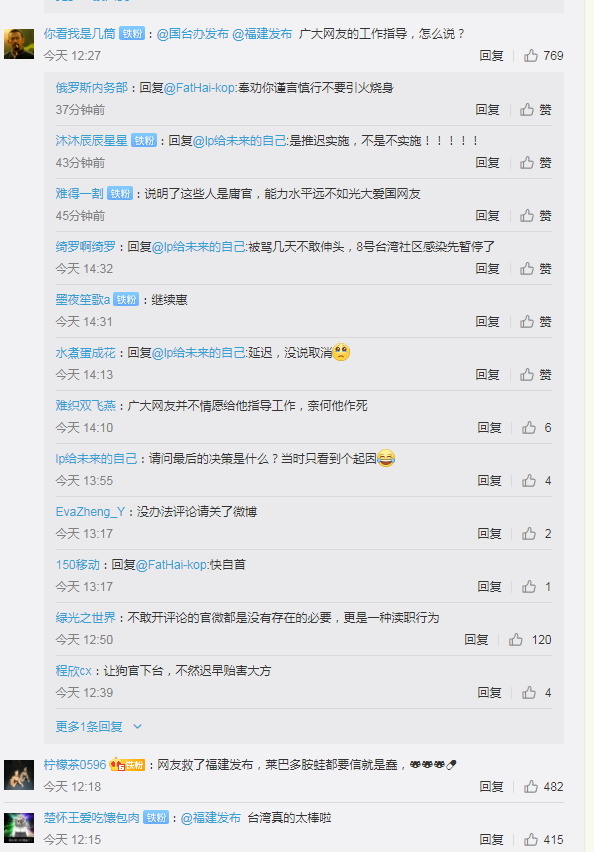Like 绿光之世界's reply with 120 likes
This screenshot has width=594, height=852.
click(x=530, y=640)
